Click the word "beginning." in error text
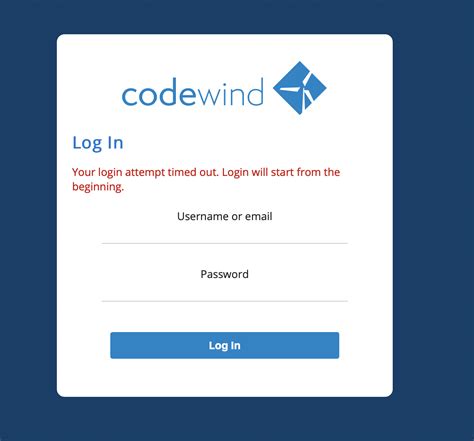Viewport: 474px width, 441px height. (x=98, y=187)
